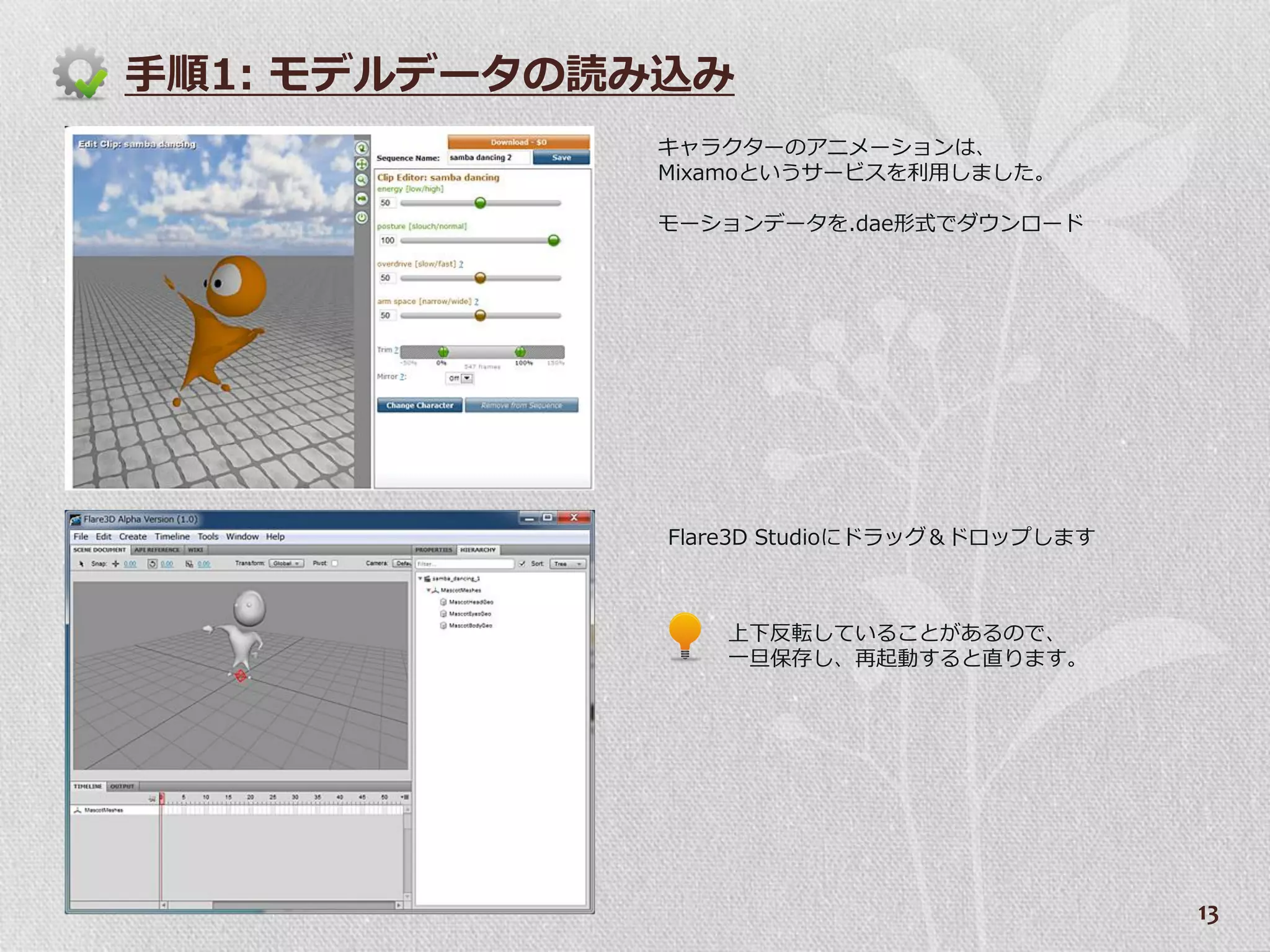1270x952 pixels.
Task: Toggle the Pivot checkbox
Action: [335, 563]
